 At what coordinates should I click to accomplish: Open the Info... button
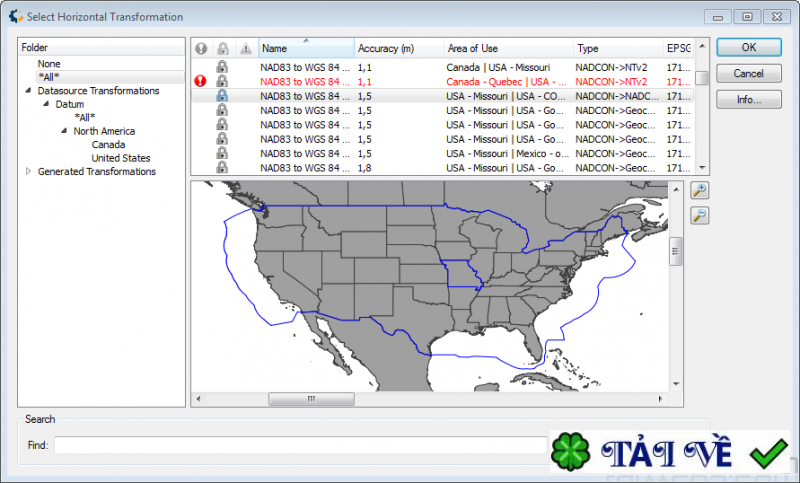(x=748, y=99)
